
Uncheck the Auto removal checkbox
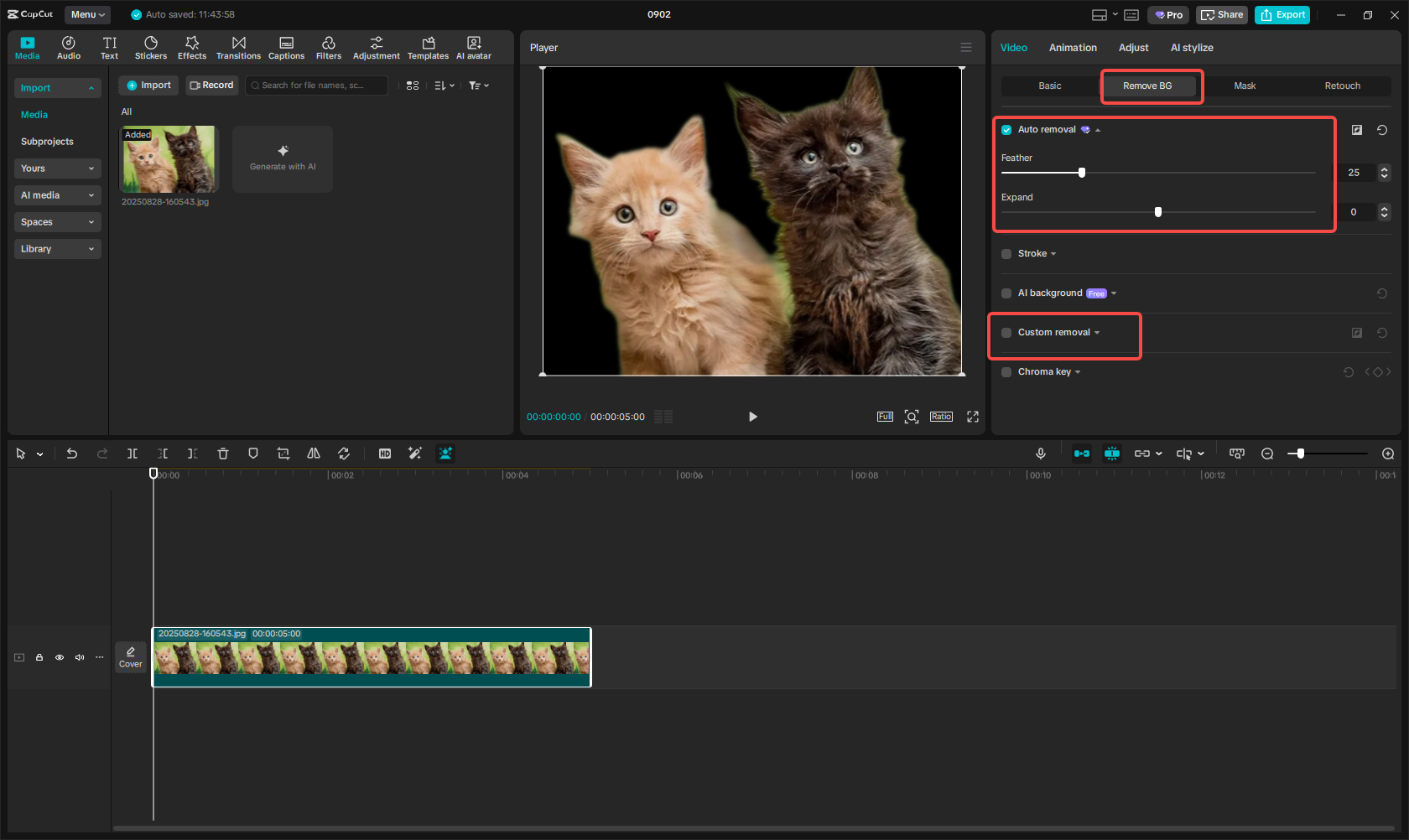pyautogui.click(x=1006, y=130)
